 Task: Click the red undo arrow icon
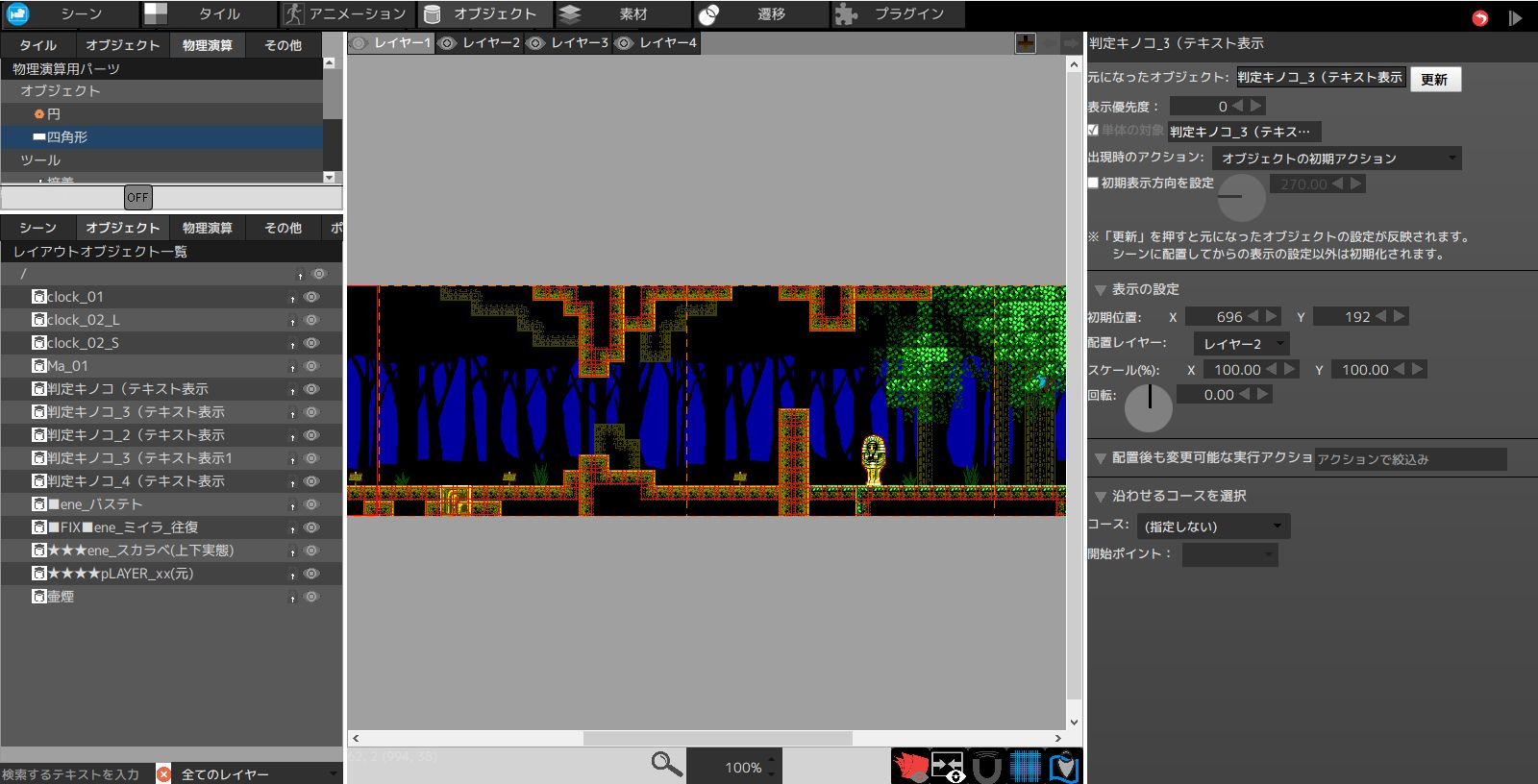click(1480, 17)
